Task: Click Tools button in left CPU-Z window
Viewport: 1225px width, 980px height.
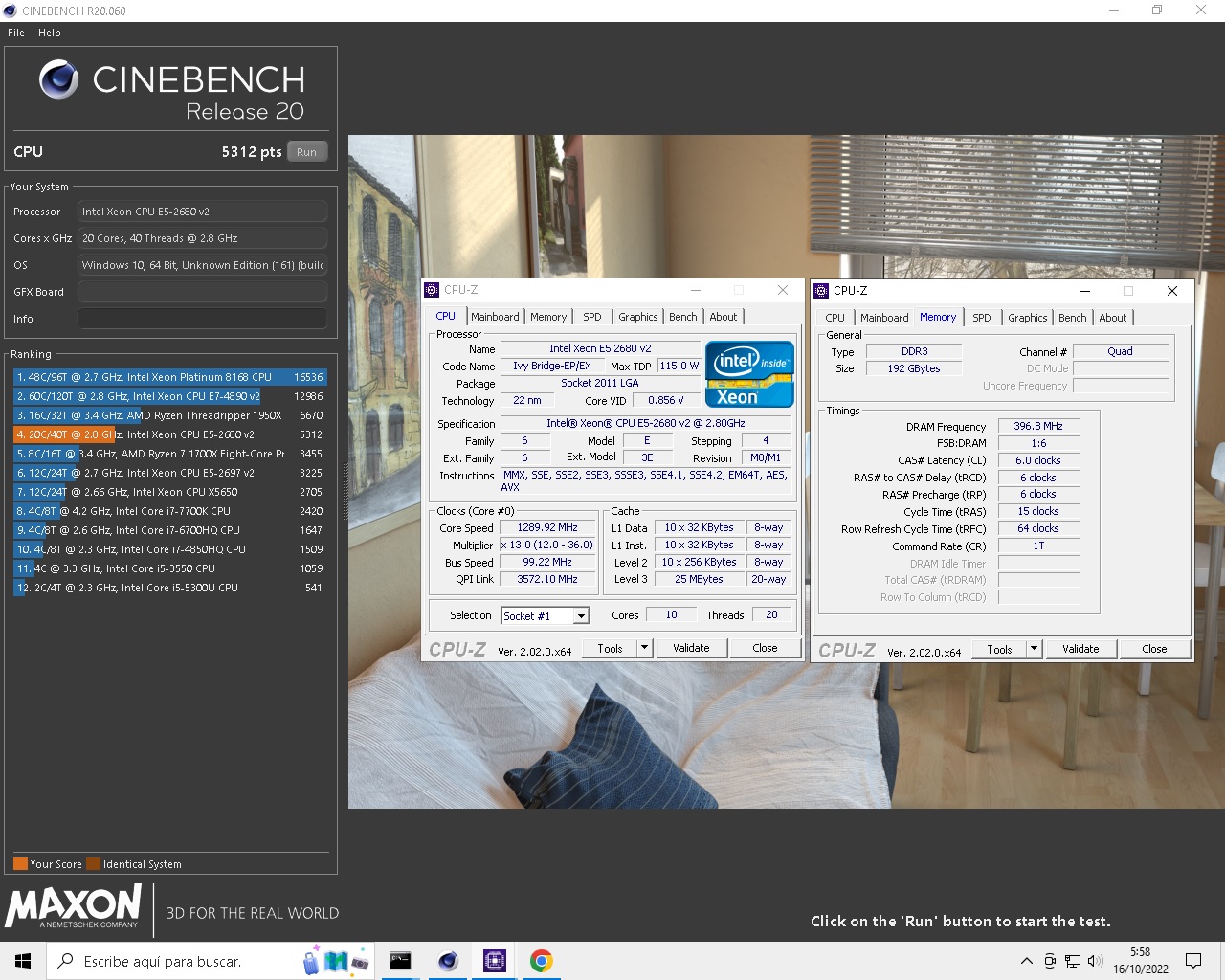Action: [611, 649]
